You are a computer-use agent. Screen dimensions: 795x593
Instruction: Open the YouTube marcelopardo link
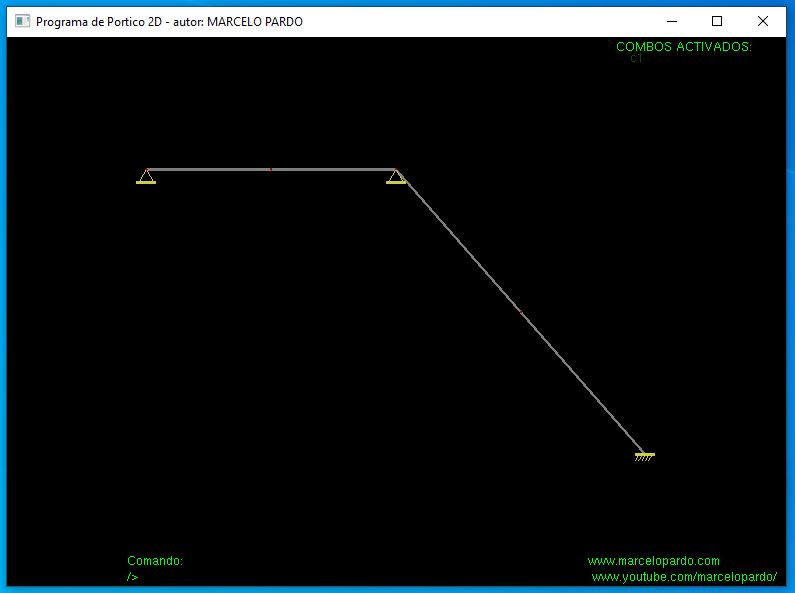[684, 577]
